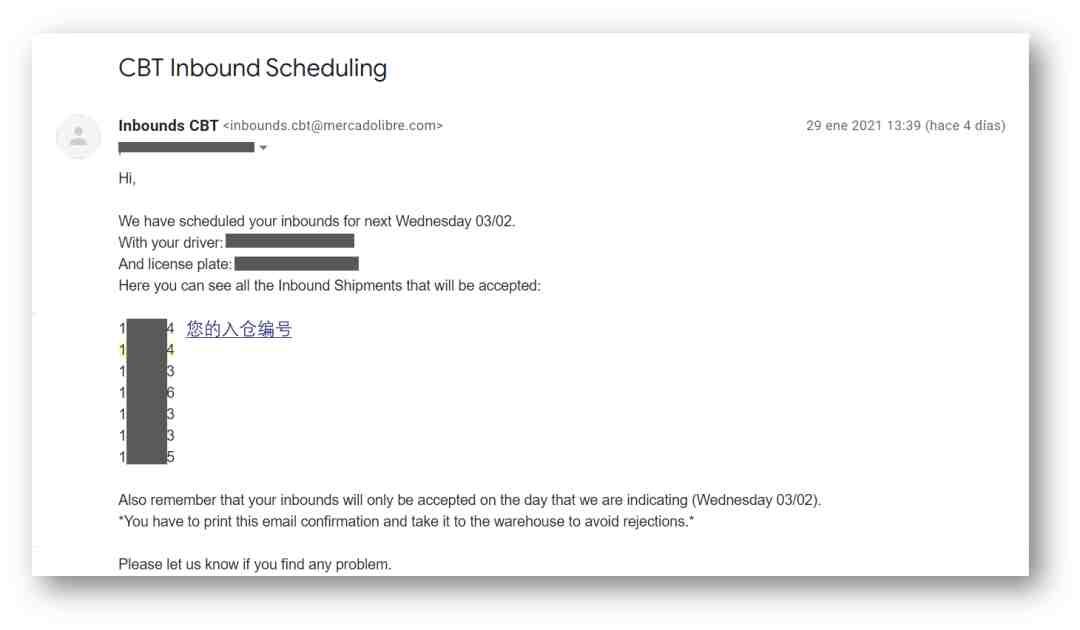
Task: Click the CBT Inbound Scheduling subject title
Action: 253,68
